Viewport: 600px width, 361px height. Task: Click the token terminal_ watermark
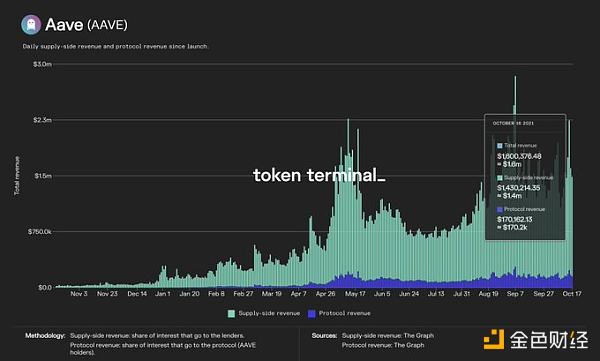[319, 175]
